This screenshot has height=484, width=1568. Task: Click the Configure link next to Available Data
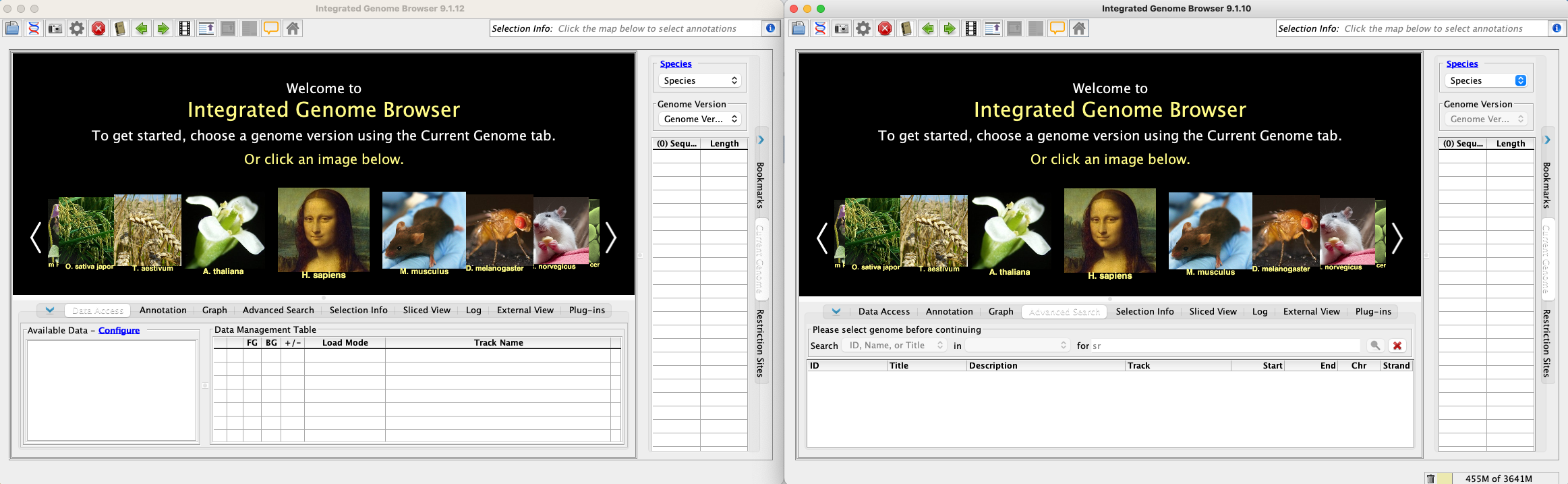(119, 331)
